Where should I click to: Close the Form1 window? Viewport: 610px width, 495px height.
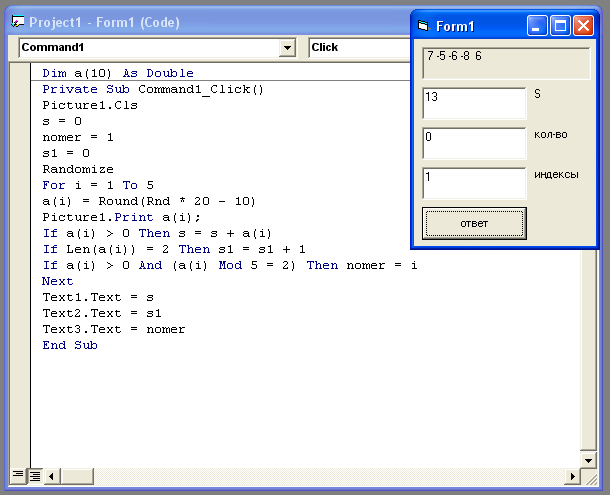(584, 26)
